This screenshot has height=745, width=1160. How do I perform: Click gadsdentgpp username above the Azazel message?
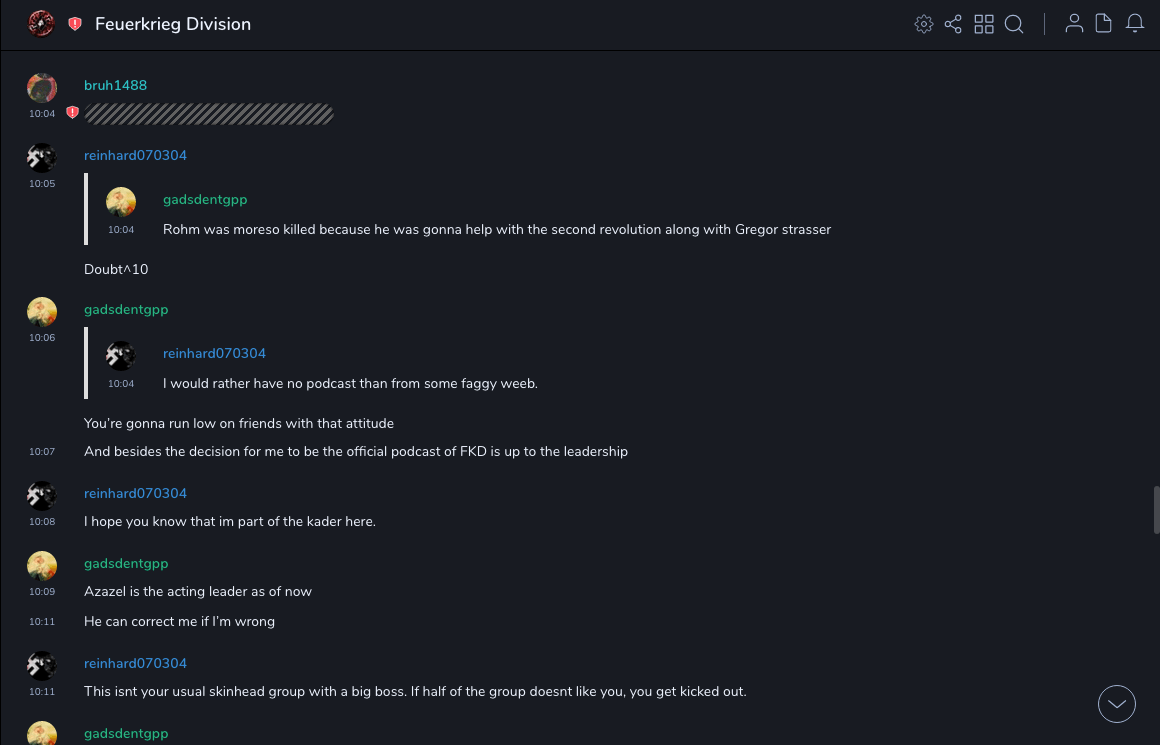(x=126, y=563)
